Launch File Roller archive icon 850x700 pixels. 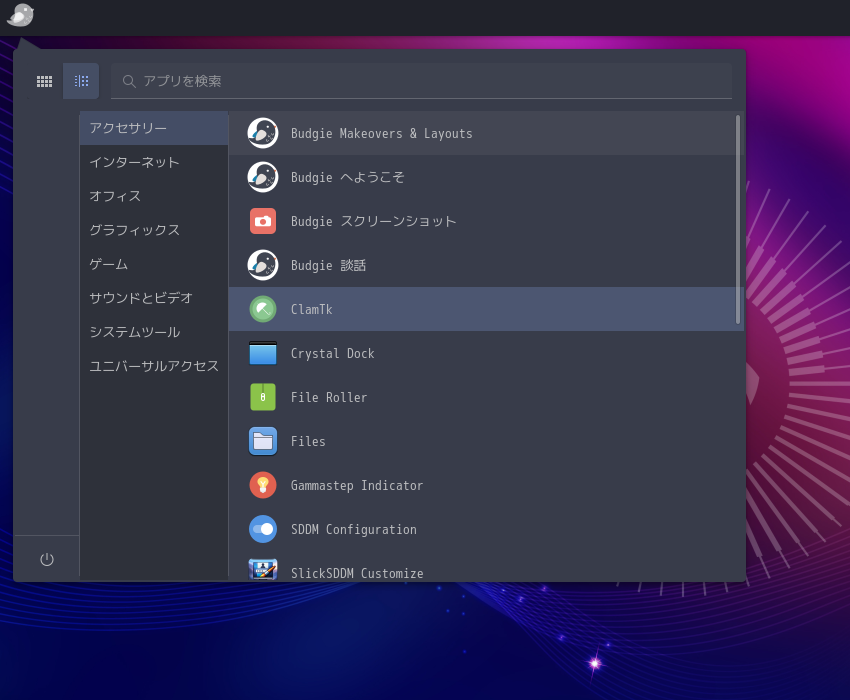[263, 397]
